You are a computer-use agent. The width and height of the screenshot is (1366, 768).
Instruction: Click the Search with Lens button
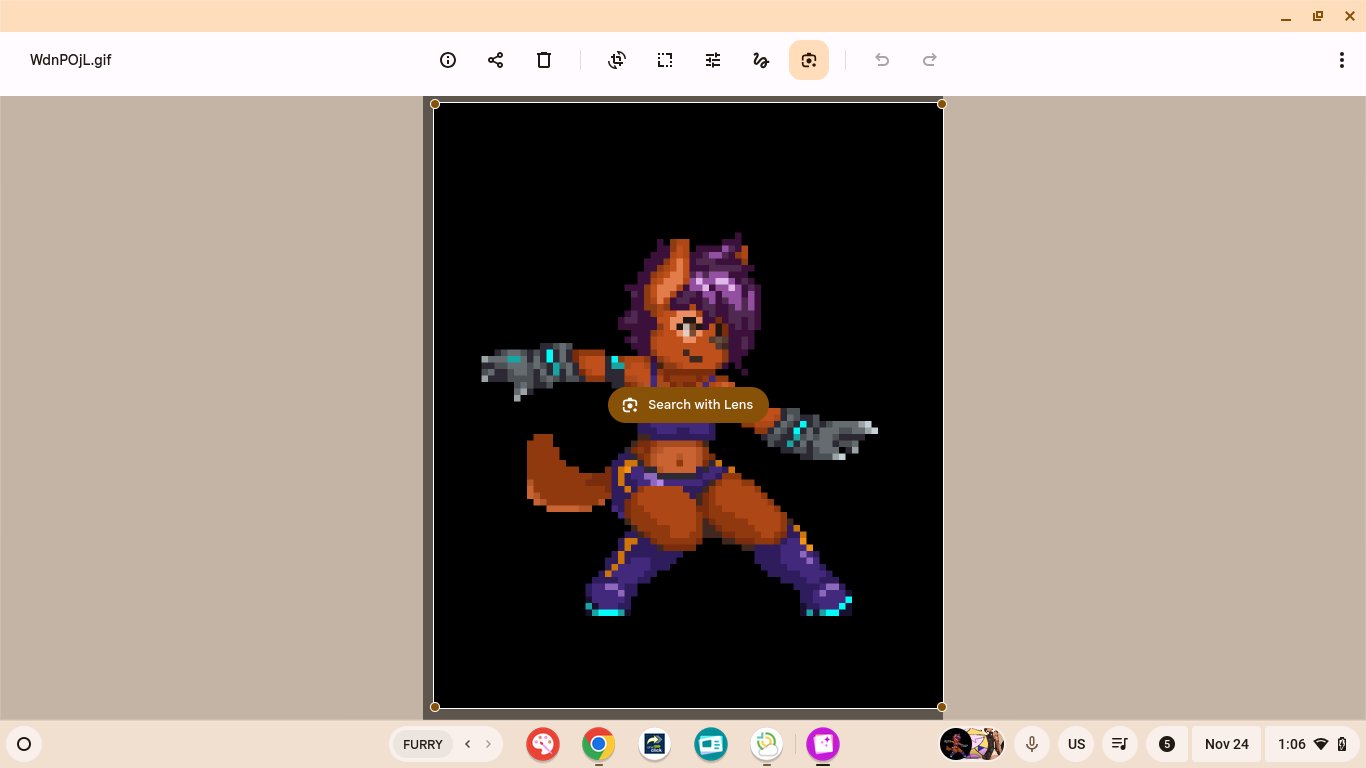pyautogui.click(x=688, y=405)
